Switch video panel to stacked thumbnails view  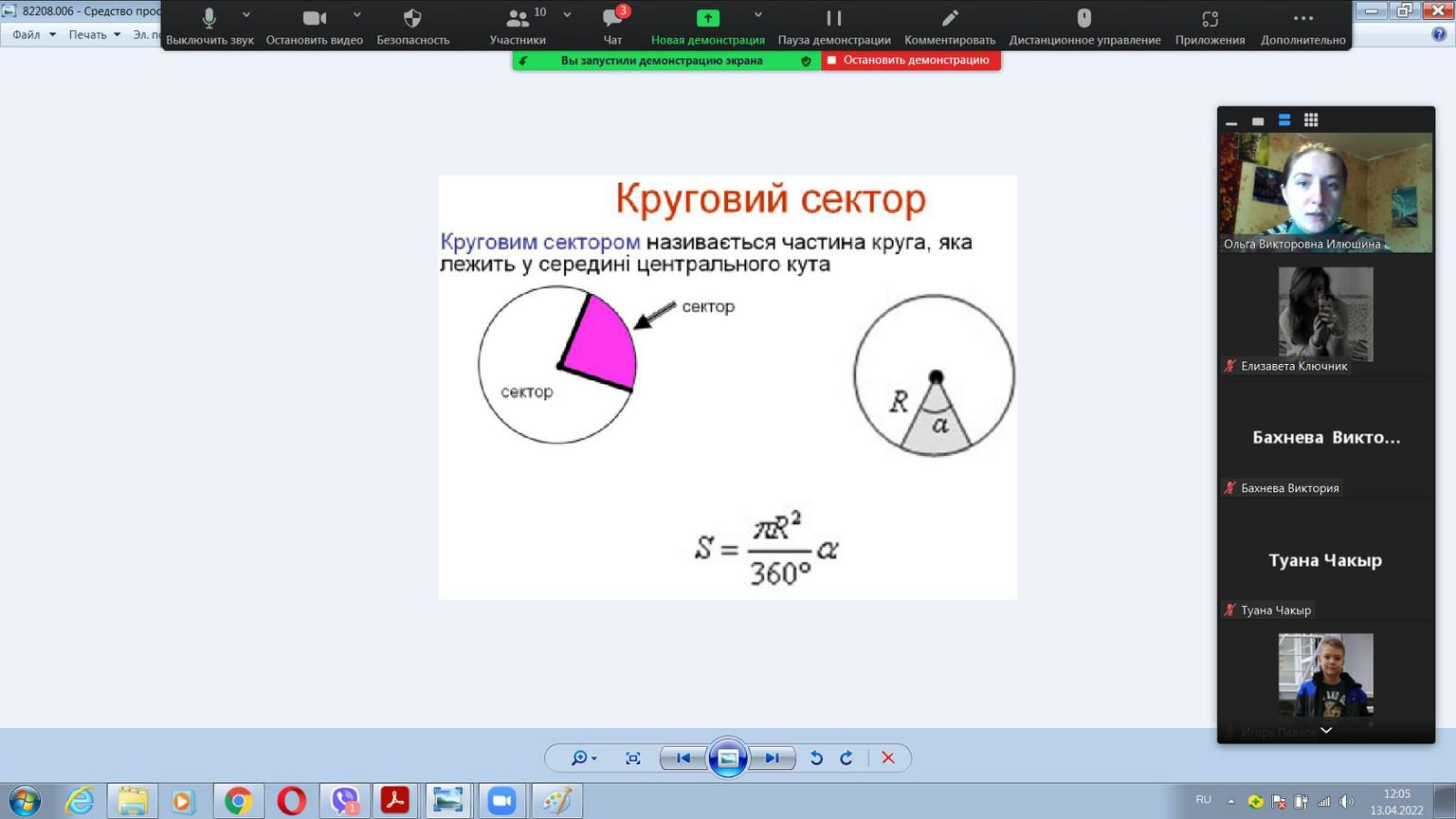click(x=1284, y=120)
